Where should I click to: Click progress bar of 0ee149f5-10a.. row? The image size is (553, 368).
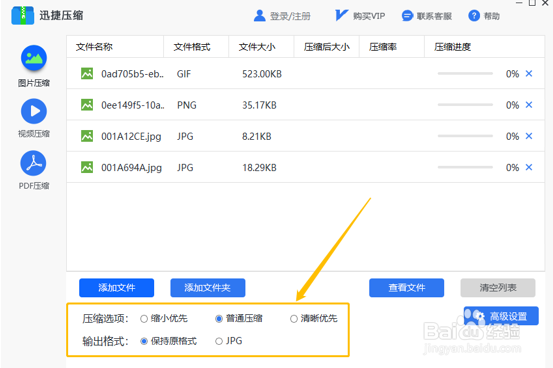(465, 105)
